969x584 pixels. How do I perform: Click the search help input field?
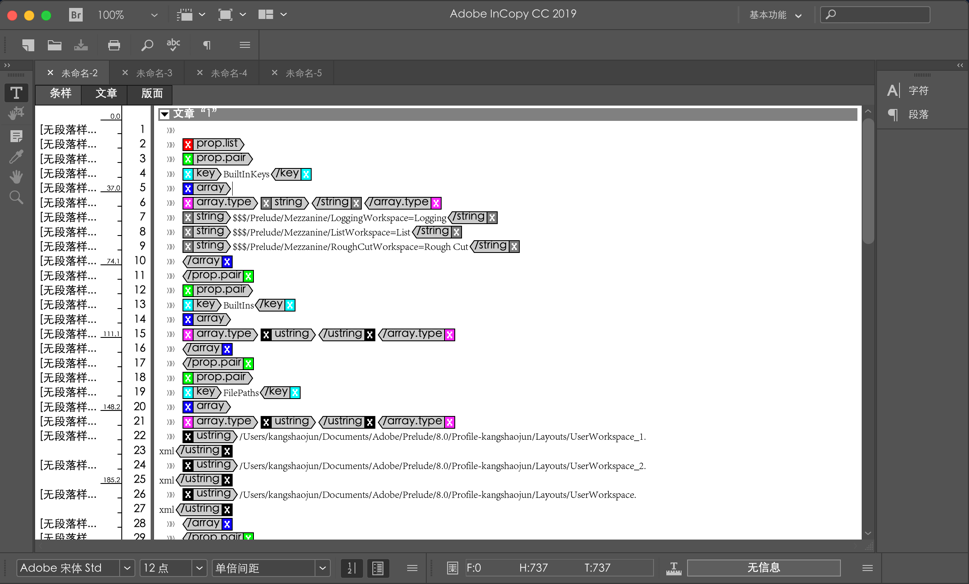click(874, 14)
